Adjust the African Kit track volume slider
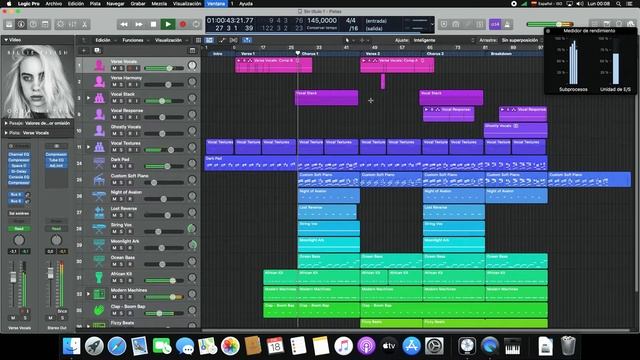 [164, 280]
